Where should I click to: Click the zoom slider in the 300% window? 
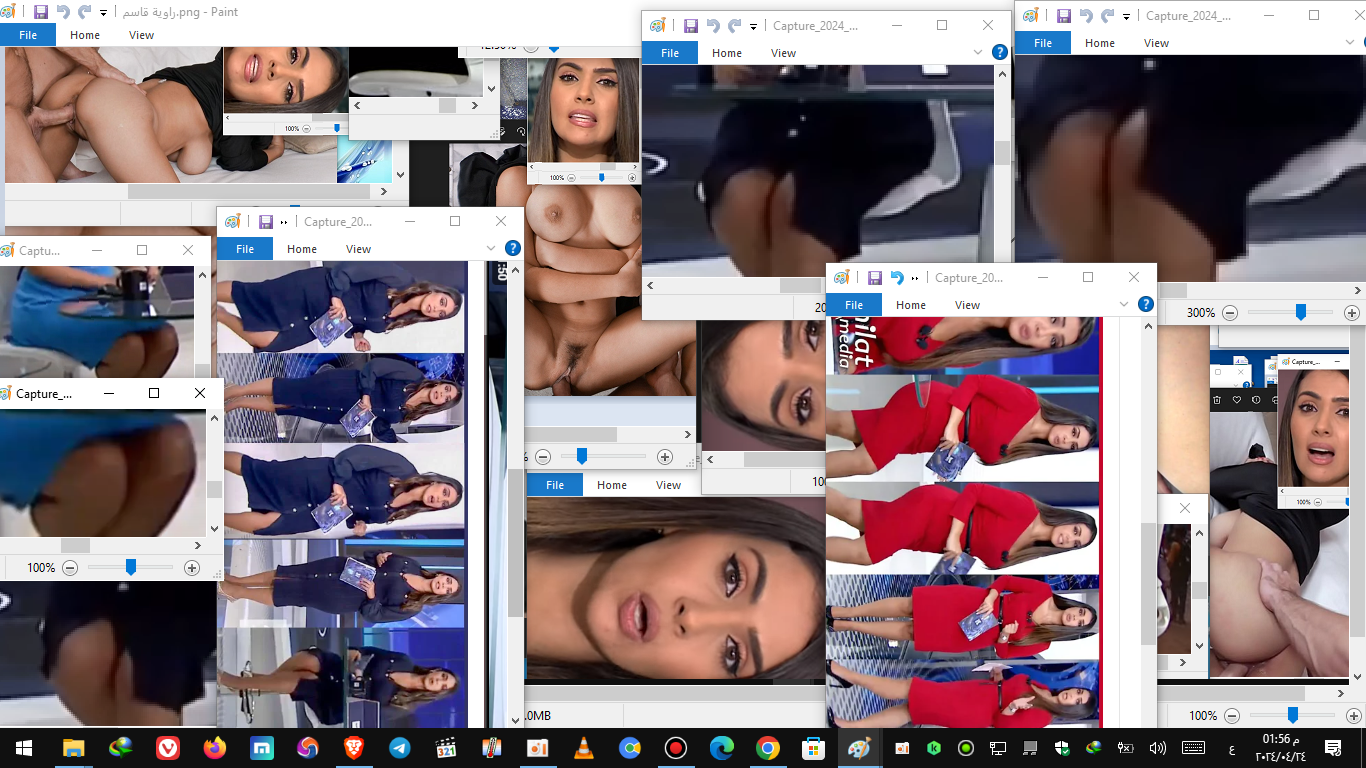(x=1300, y=313)
